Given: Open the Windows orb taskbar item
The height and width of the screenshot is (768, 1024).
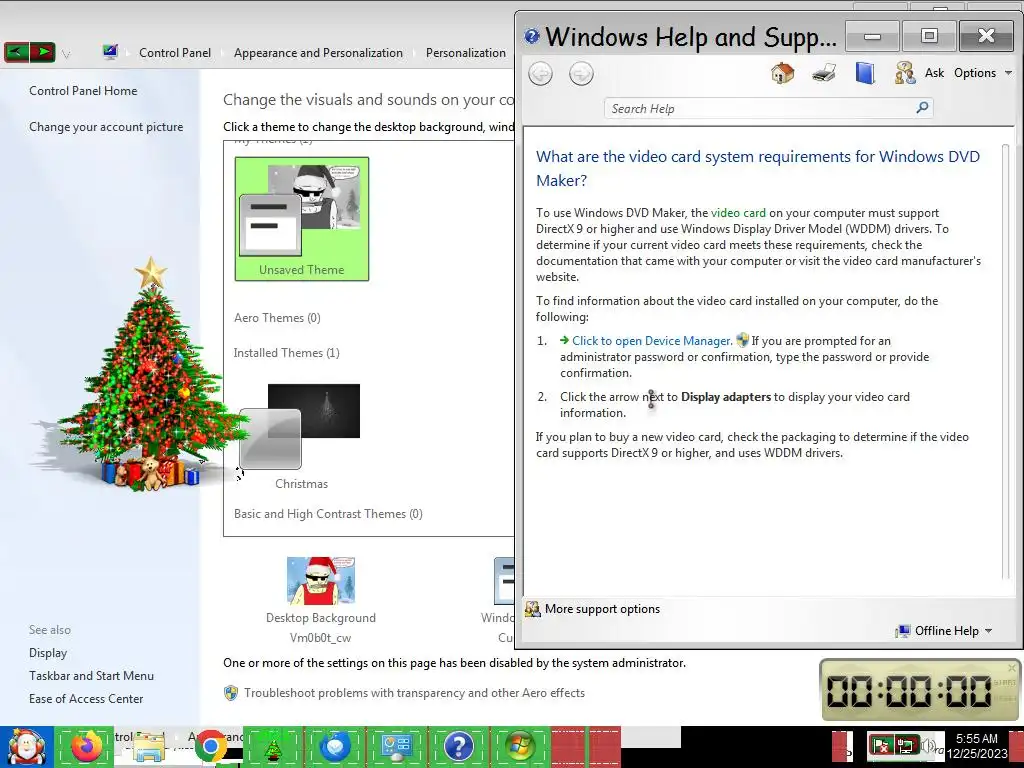Looking at the screenshot, I should tap(520, 747).
